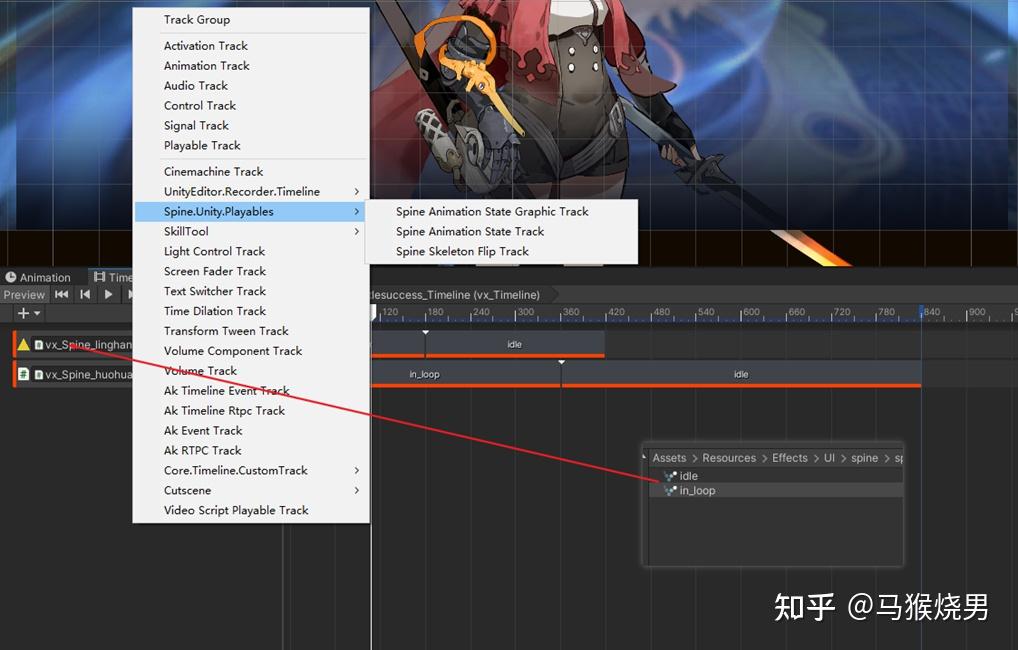The width and height of the screenshot is (1018, 650).
Task: Expand the Cutscene submenu arrow
Action: [356, 490]
